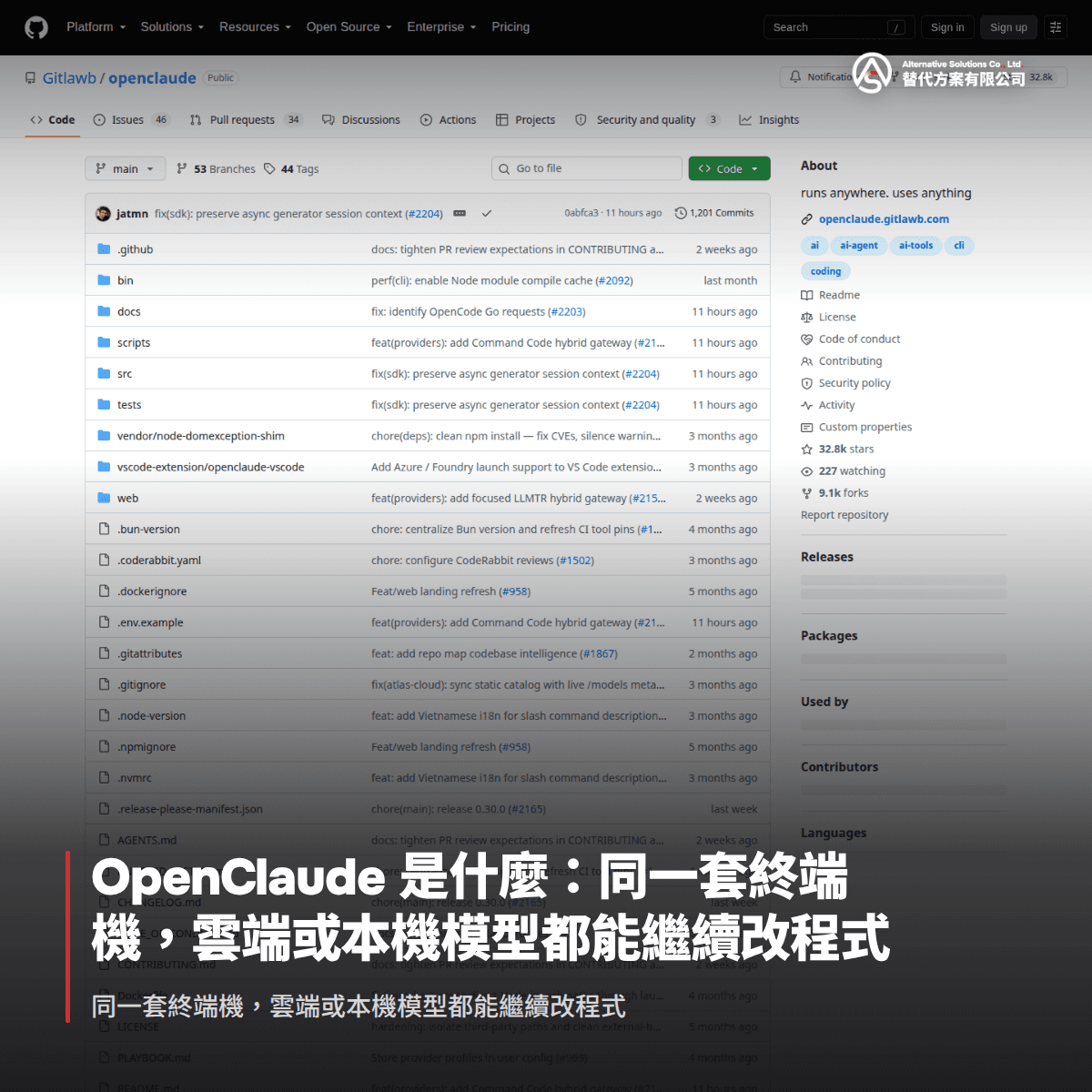Open the .node-version file

[x=152, y=716]
